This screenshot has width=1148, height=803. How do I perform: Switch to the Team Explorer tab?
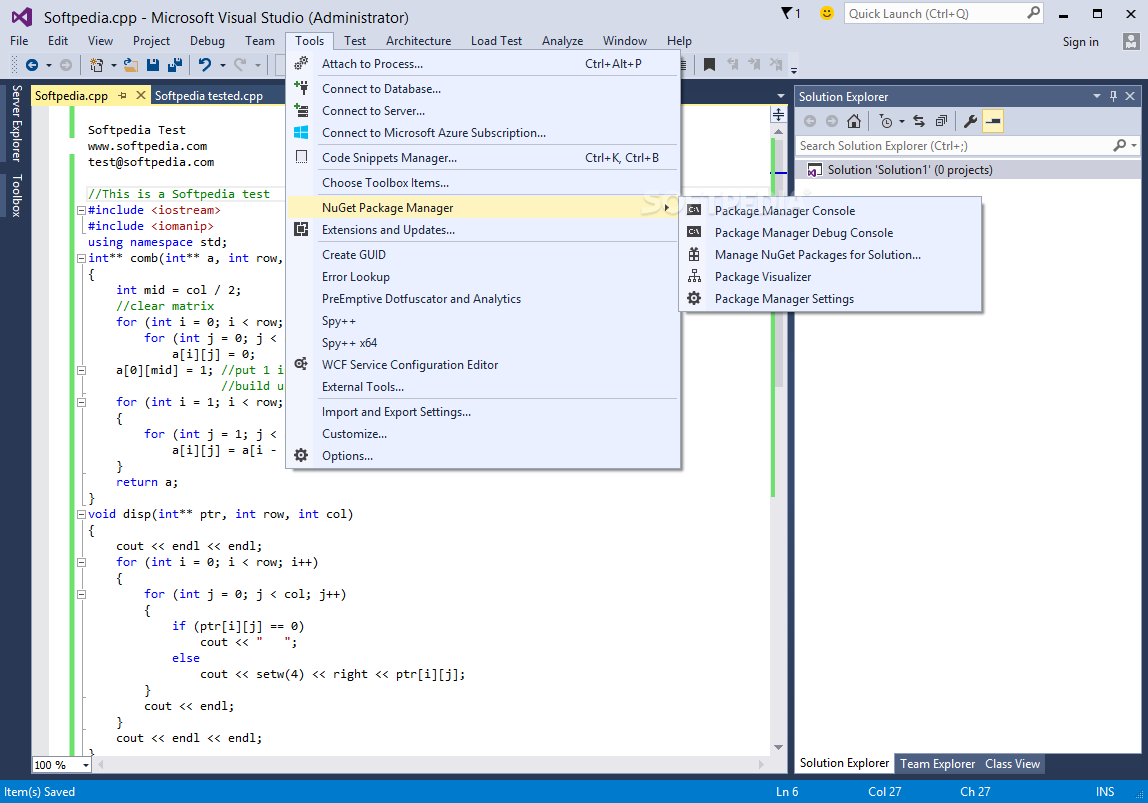(x=937, y=763)
